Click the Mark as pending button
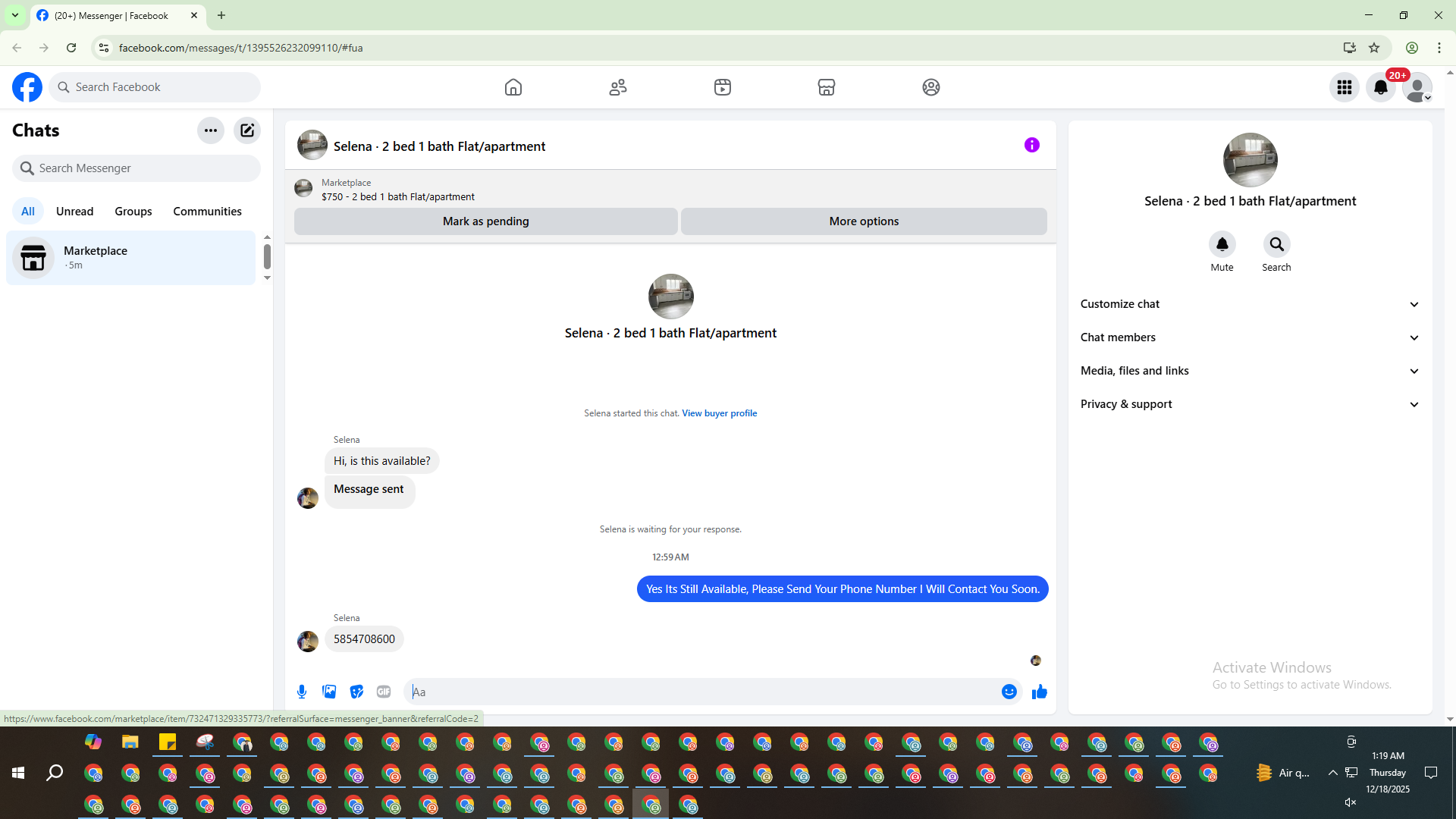Screen dimensions: 1456x819 (x=485, y=221)
